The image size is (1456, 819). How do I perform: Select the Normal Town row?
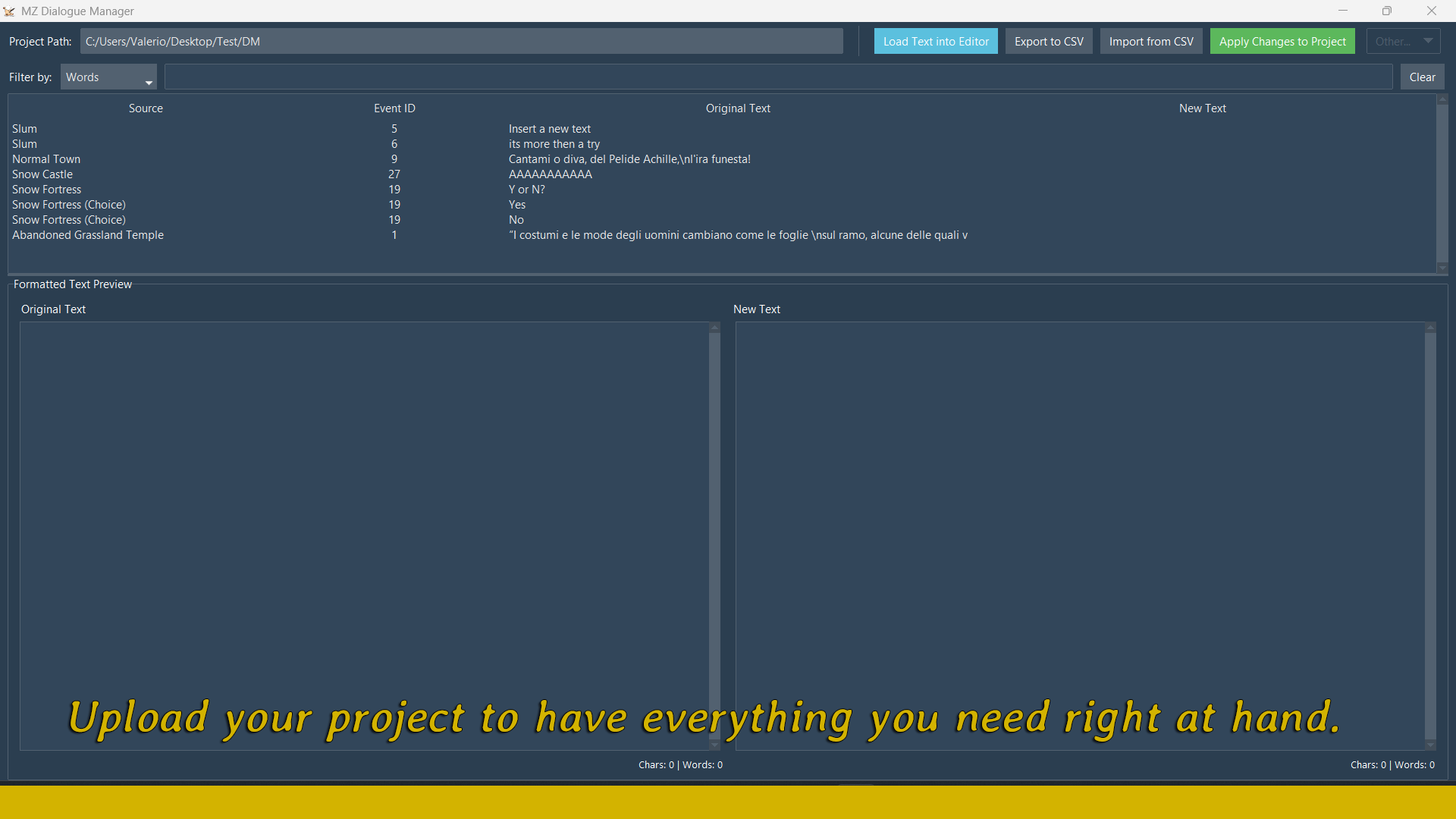coord(46,159)
